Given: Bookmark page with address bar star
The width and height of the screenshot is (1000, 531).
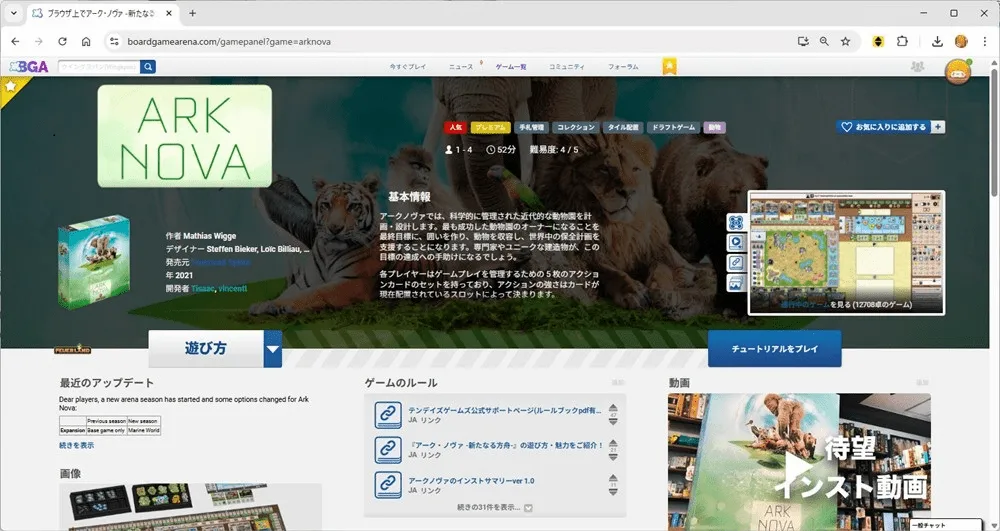Looking at the screenshot, I should [x=845, y=41].
